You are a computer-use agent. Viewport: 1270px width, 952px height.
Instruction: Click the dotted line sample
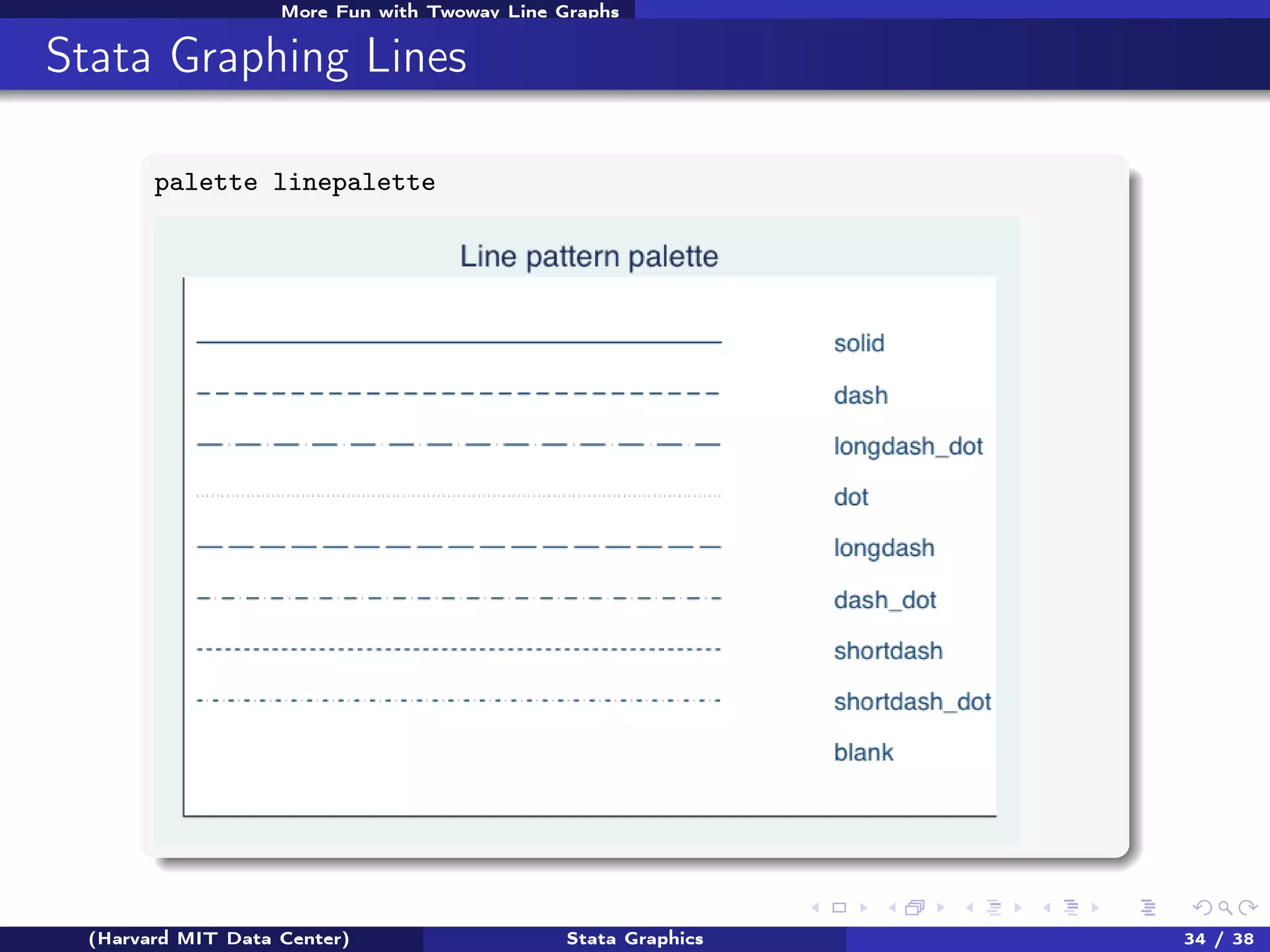pyautogui.click(x=459, y=496)
